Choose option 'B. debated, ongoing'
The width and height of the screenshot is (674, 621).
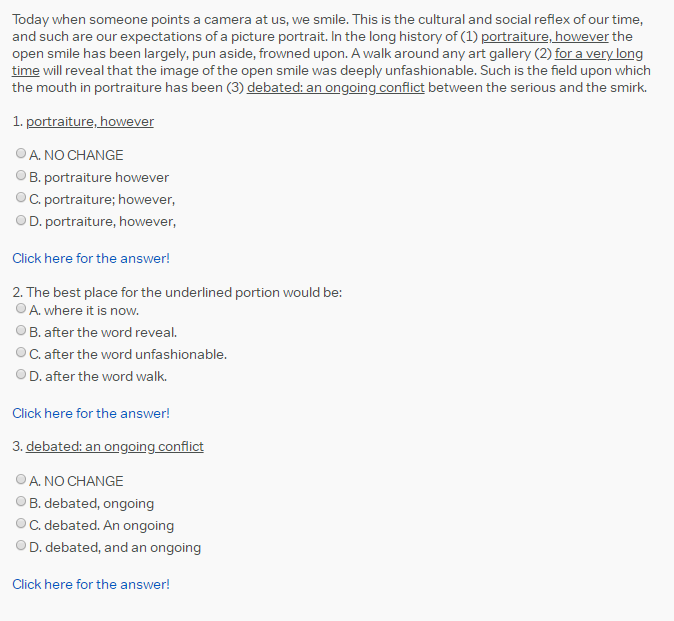click(x=21, y=502)
